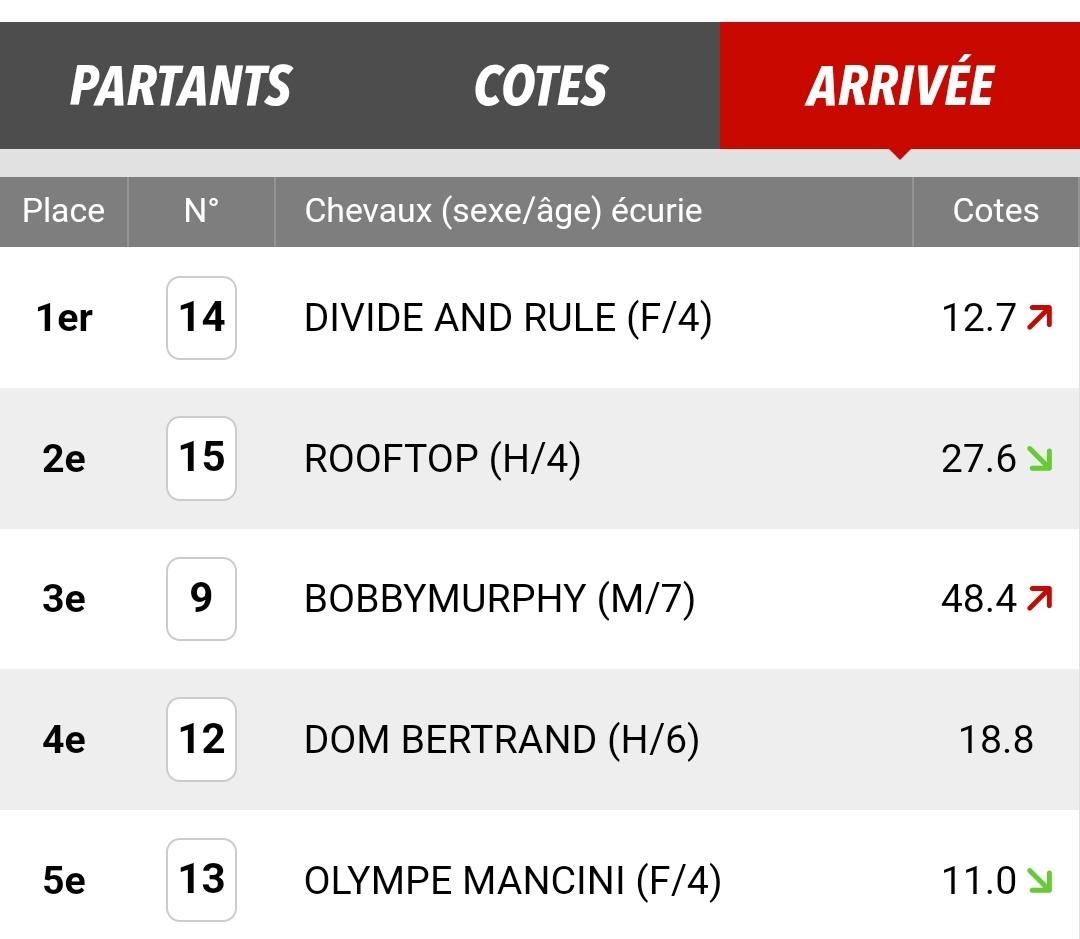Open horse DIVIDE AND RULE details
The width and height of the screenshot is (1080, 939).
(508, 318)
